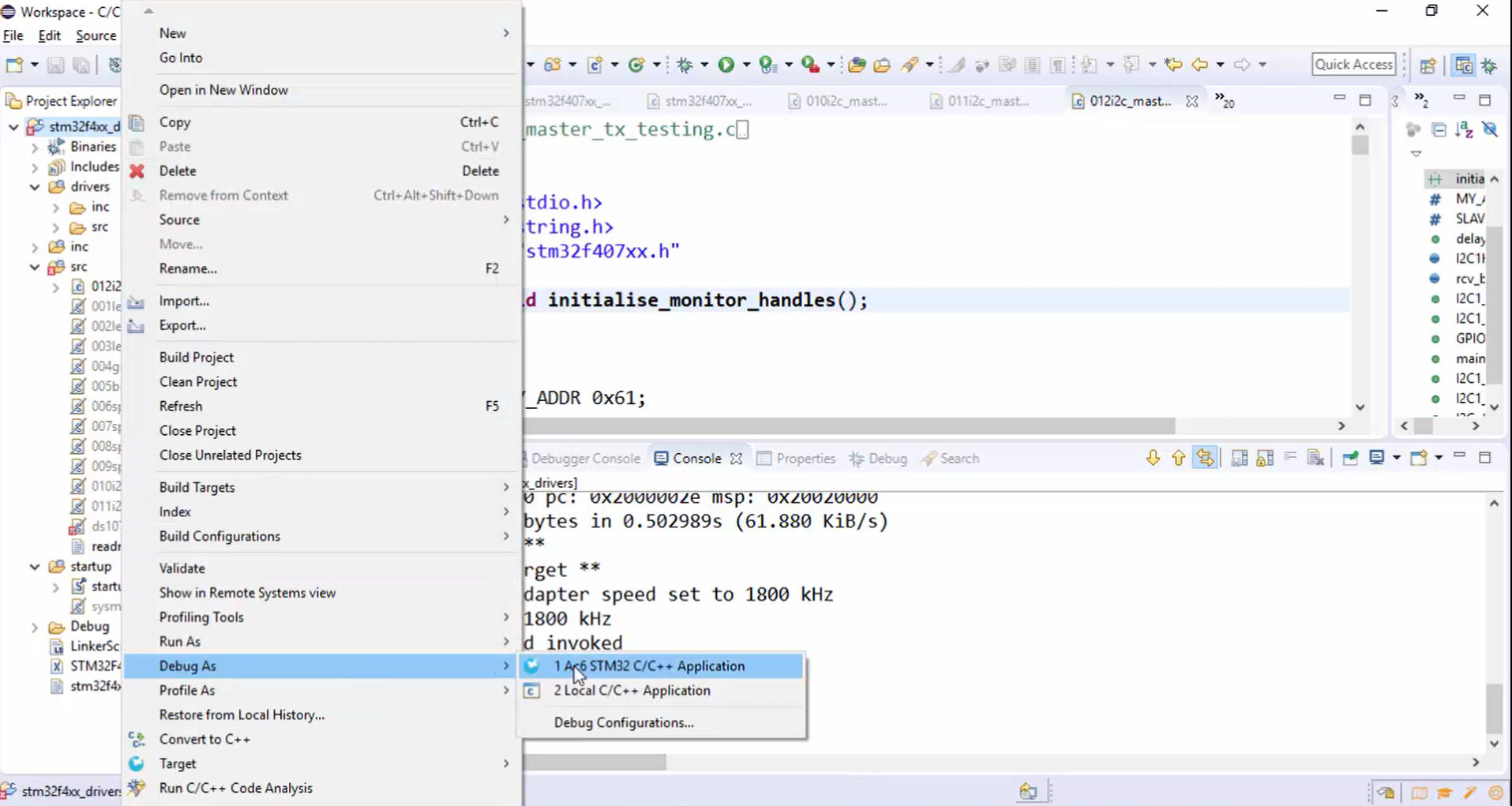The image size is (1512, 806).
Task: Open the Display Selected Console dropdown arrow
Action: pyautogui.click(x=1396, y=458)
